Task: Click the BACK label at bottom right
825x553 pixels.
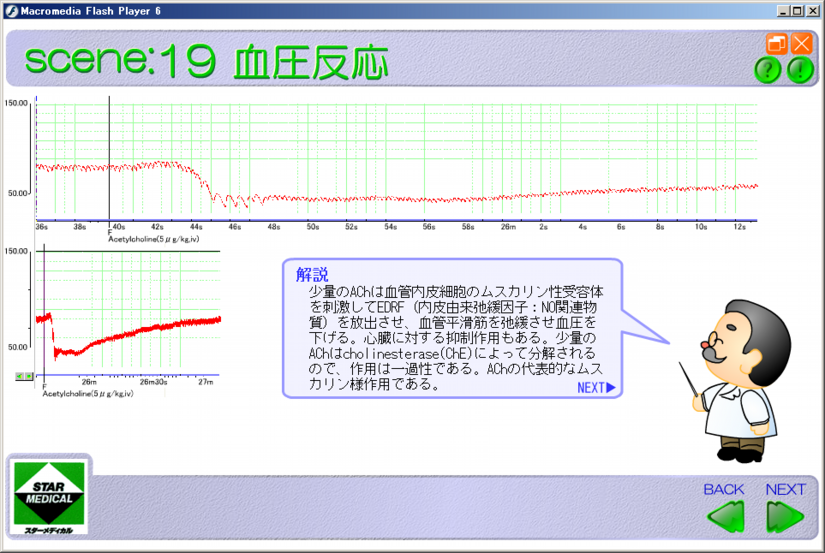Action: click(x=724, y=489)
